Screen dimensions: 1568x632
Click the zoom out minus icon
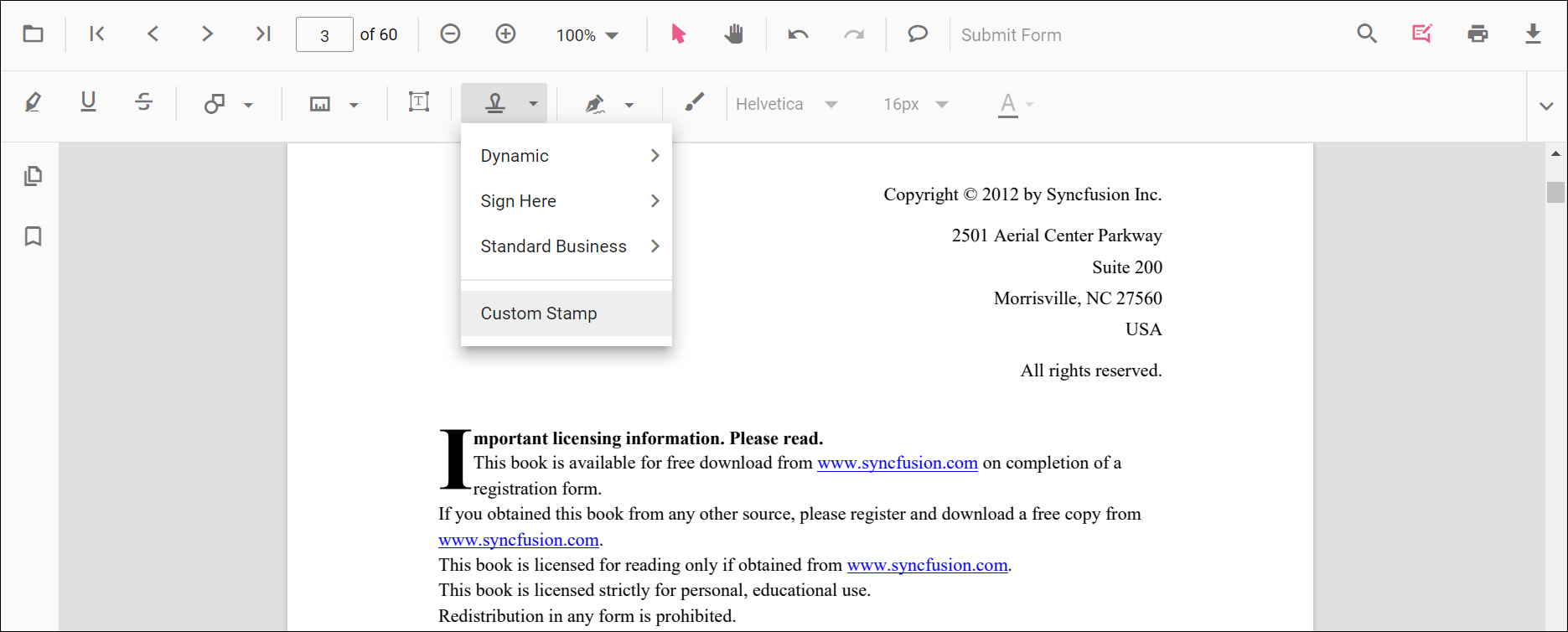450,34
